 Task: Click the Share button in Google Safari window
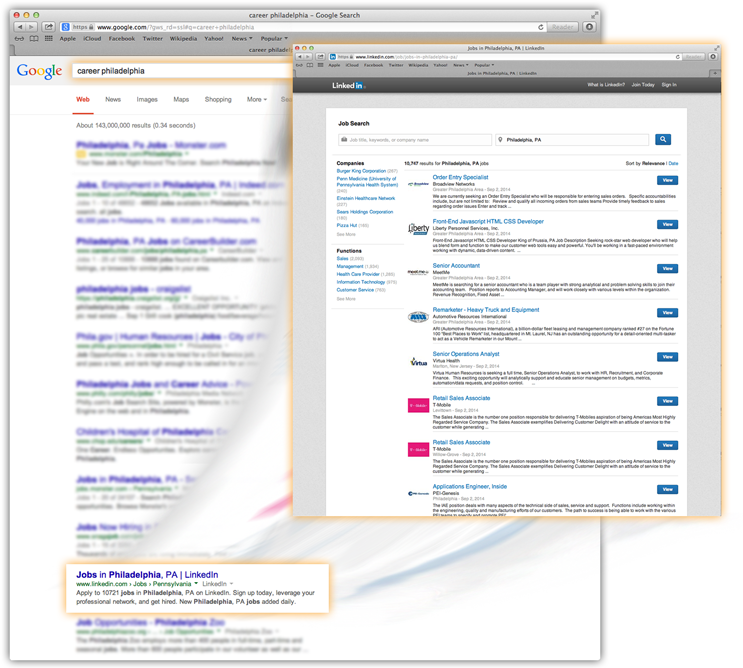point(48,27)
